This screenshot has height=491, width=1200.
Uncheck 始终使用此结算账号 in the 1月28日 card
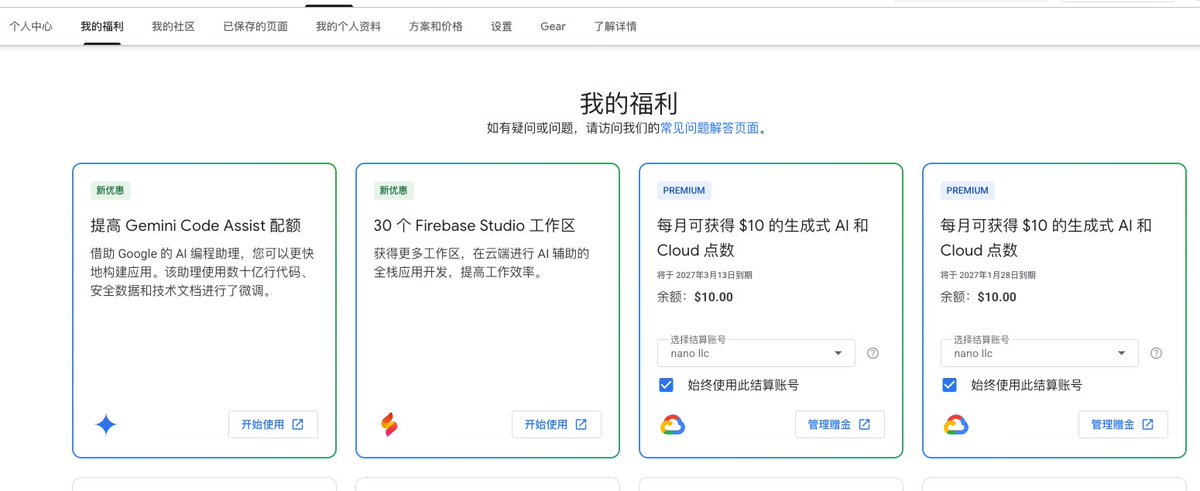(x=949, y=385)
